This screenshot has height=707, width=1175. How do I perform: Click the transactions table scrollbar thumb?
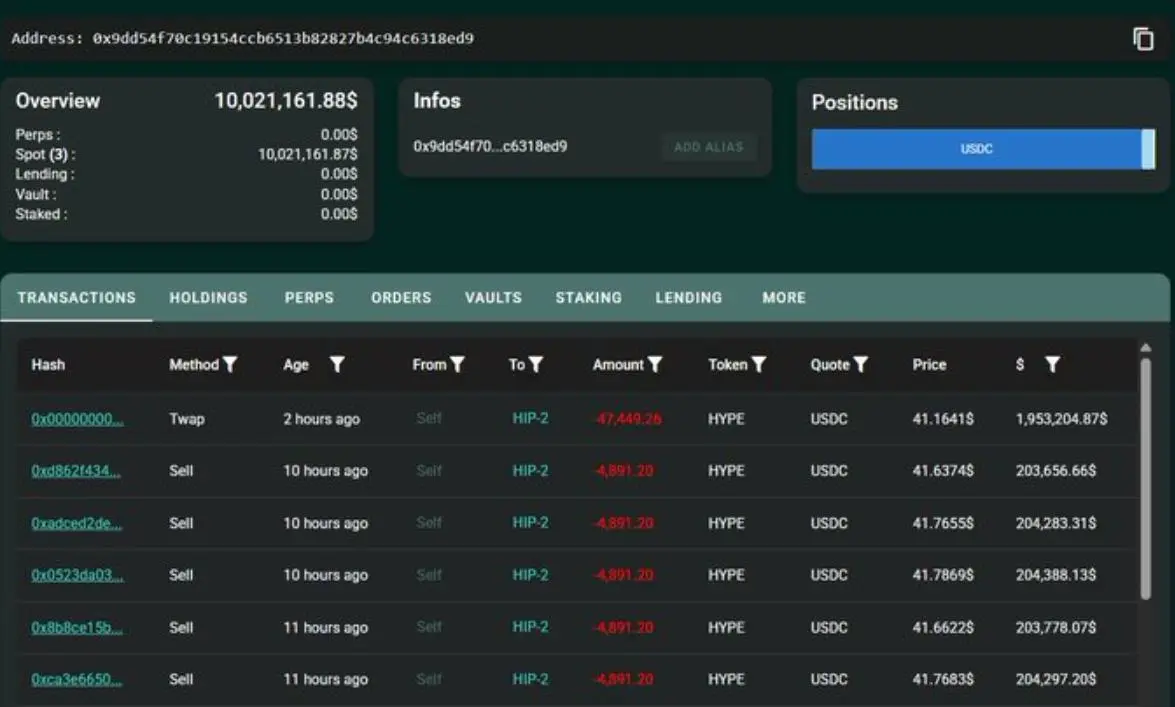pos(1145,478)
